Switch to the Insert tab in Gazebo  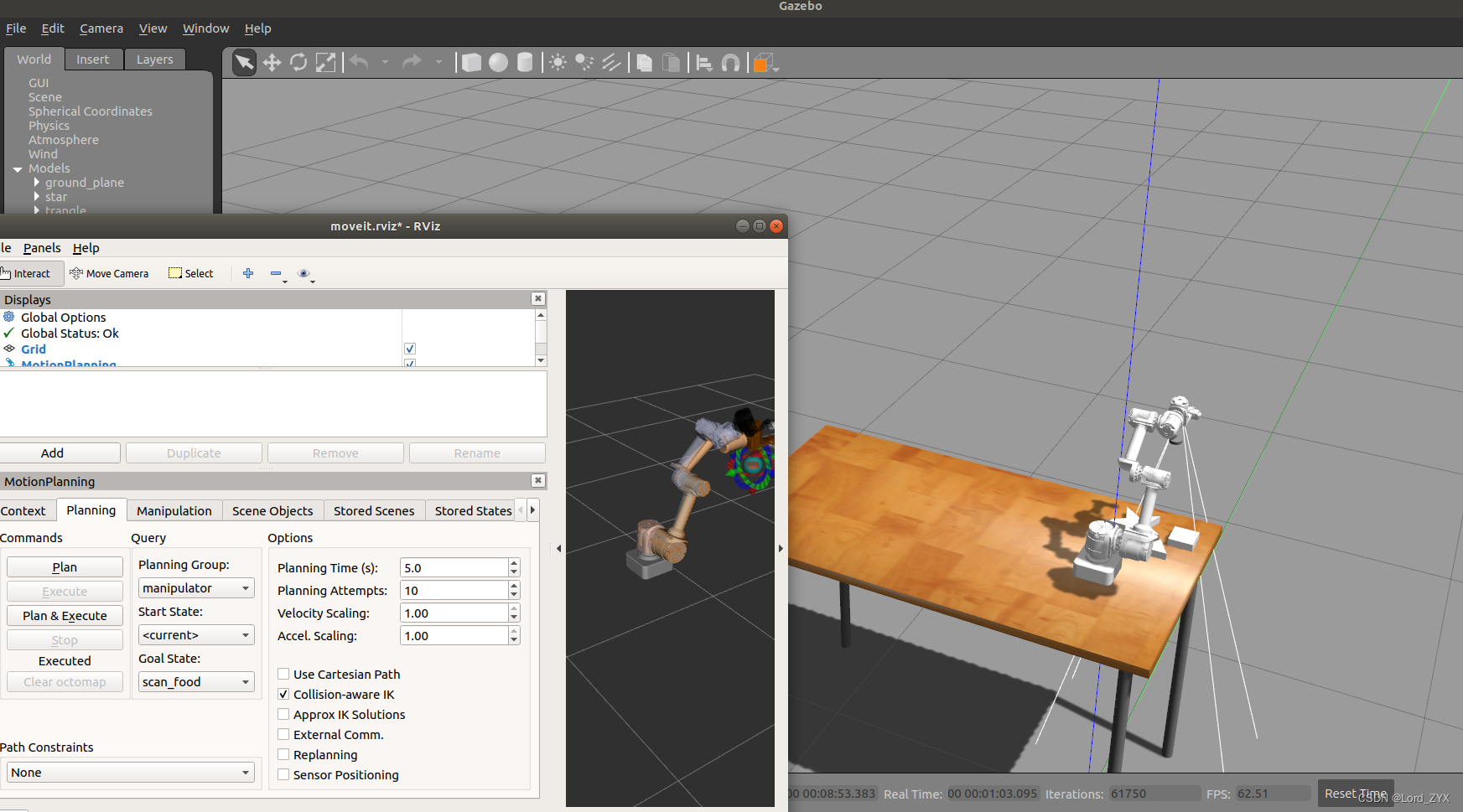tap(92, 59)
